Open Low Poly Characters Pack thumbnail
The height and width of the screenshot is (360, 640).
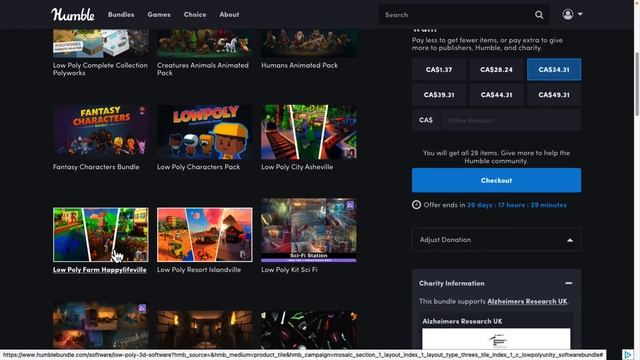pyautogui.click(x=204, y=132)
